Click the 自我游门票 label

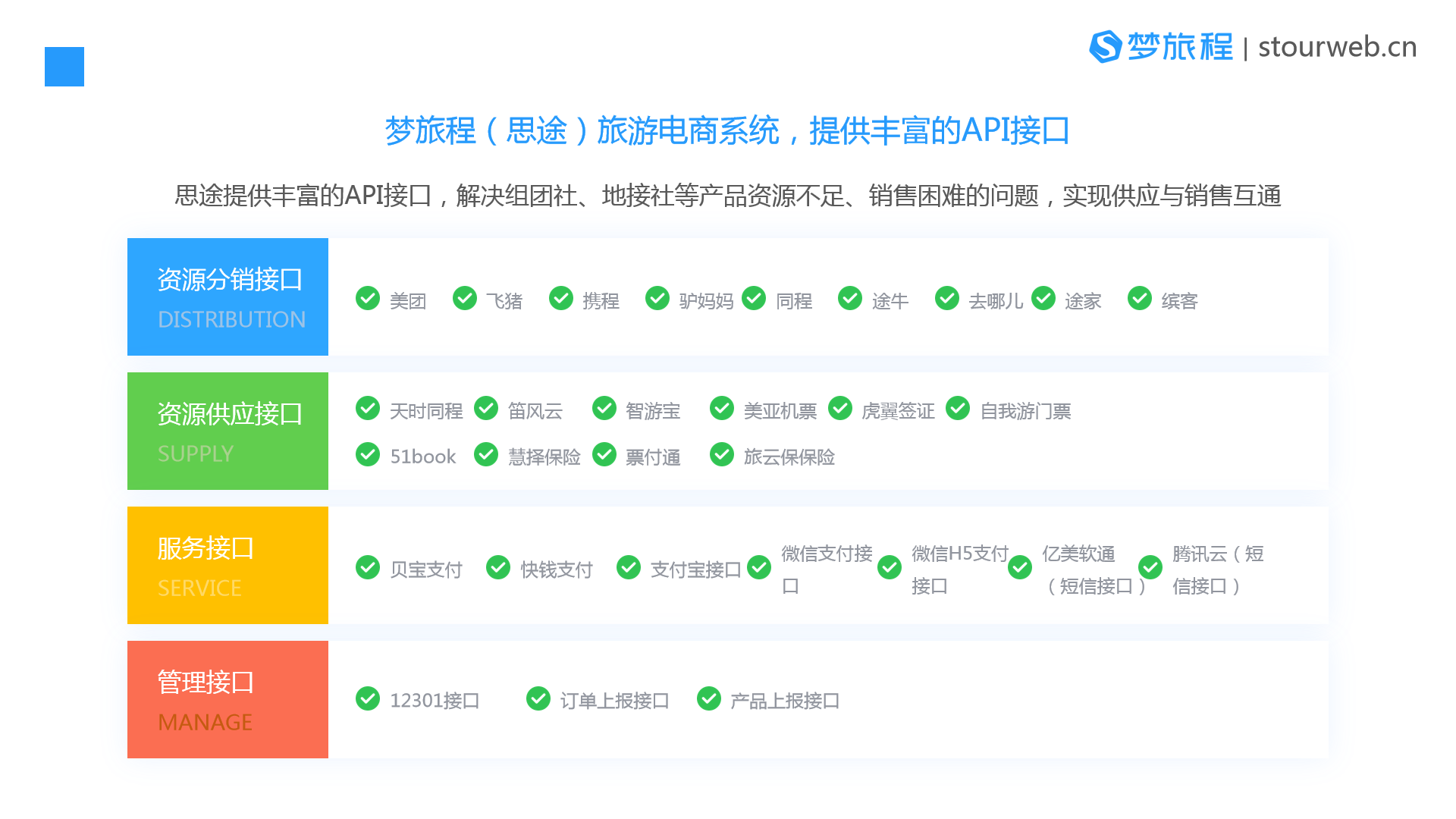tap(1025, 411)
